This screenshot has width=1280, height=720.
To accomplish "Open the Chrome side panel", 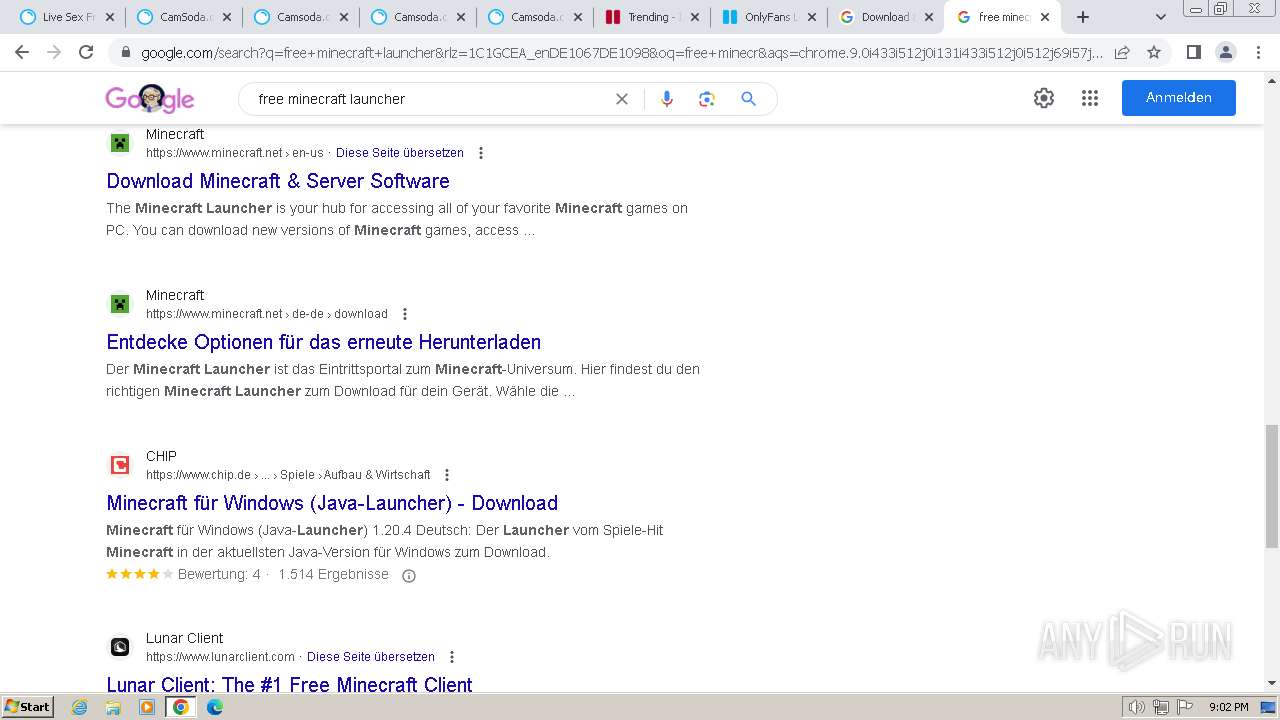I will [1193, 52].
